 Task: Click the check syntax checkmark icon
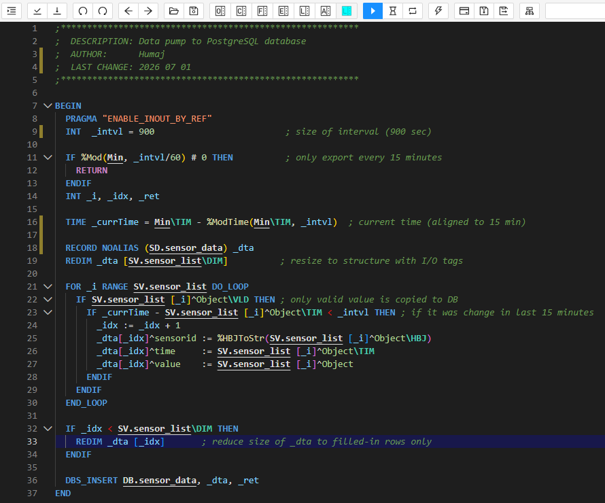(37, 11)
